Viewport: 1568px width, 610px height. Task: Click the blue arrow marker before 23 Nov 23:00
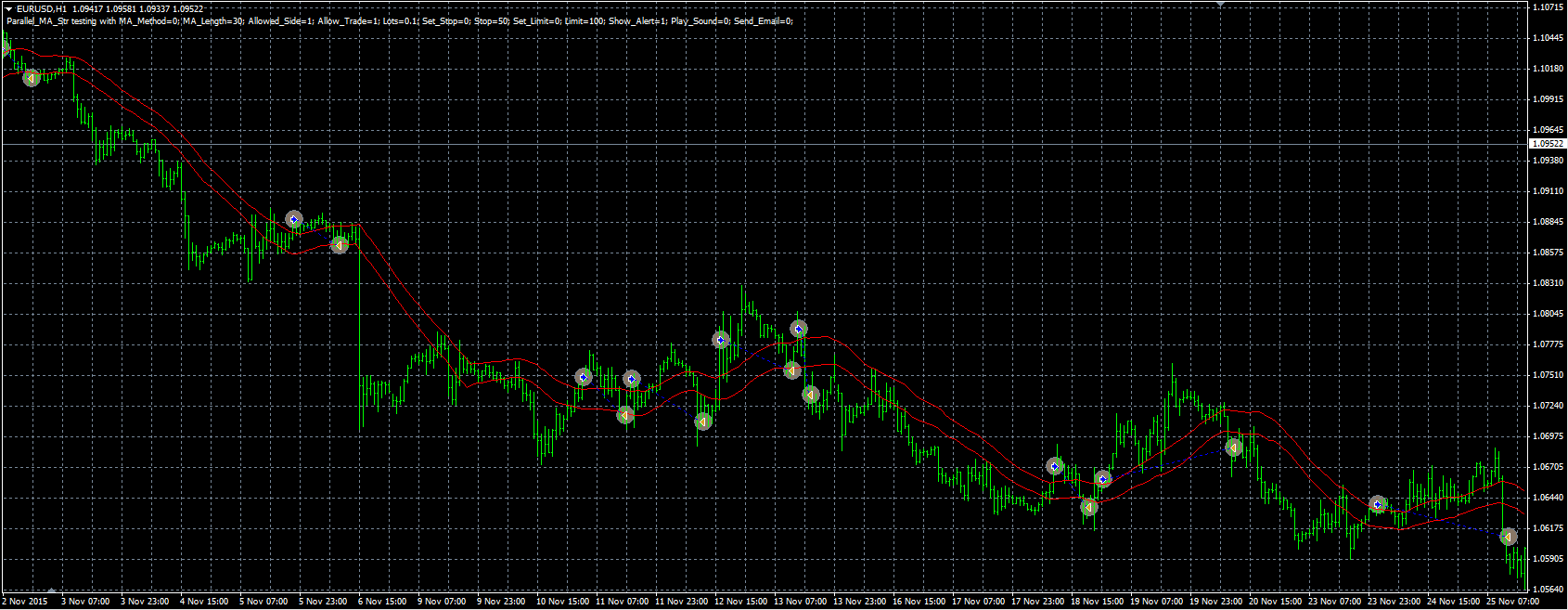point(1379,504)
